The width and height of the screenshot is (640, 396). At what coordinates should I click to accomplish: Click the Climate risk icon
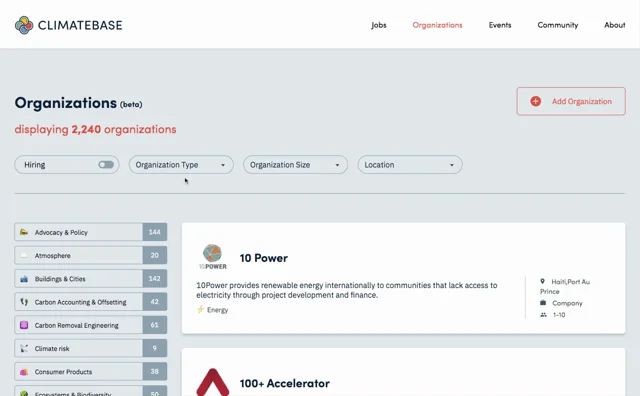pyautogui.click(x=24, y=349)
